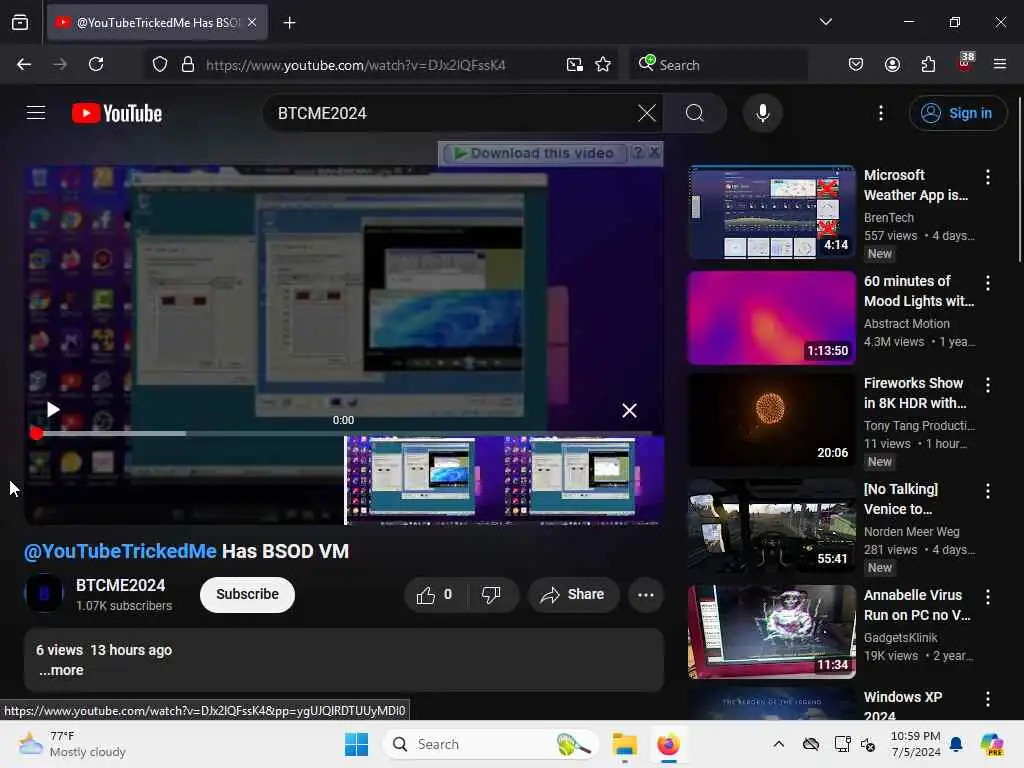Open the weather widget Mostly cloudy
Screen dimensions: 1024x768
point(72,744)
